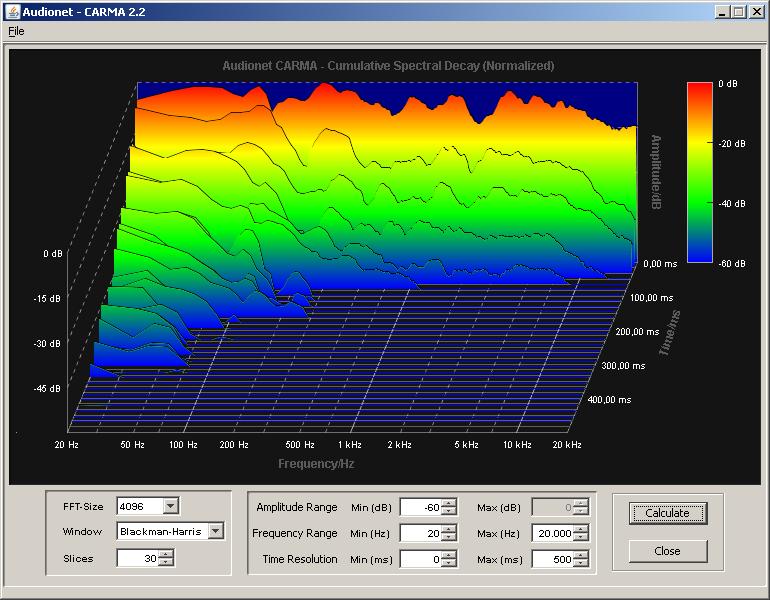The width and height of the screenshot is (770, 600).
Task: Lower Frequency Range Max using down arrow
Action: [581, 538]
